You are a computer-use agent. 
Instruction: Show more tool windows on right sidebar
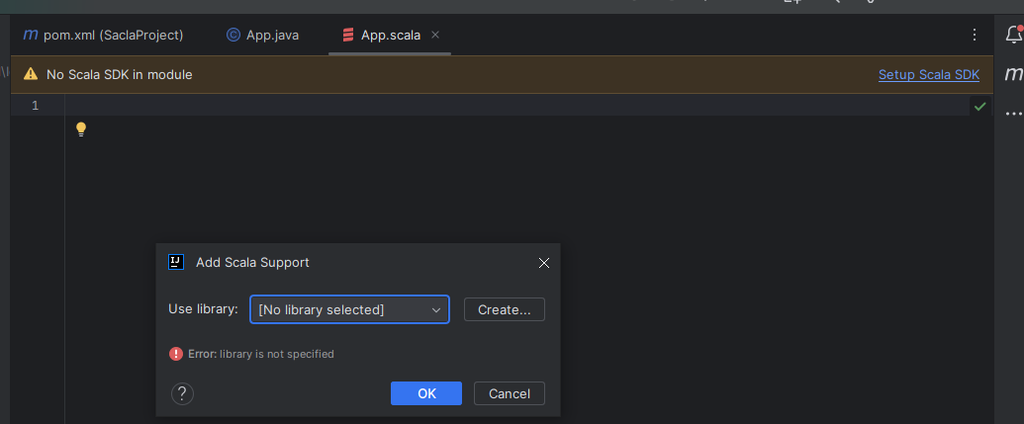1013,113
